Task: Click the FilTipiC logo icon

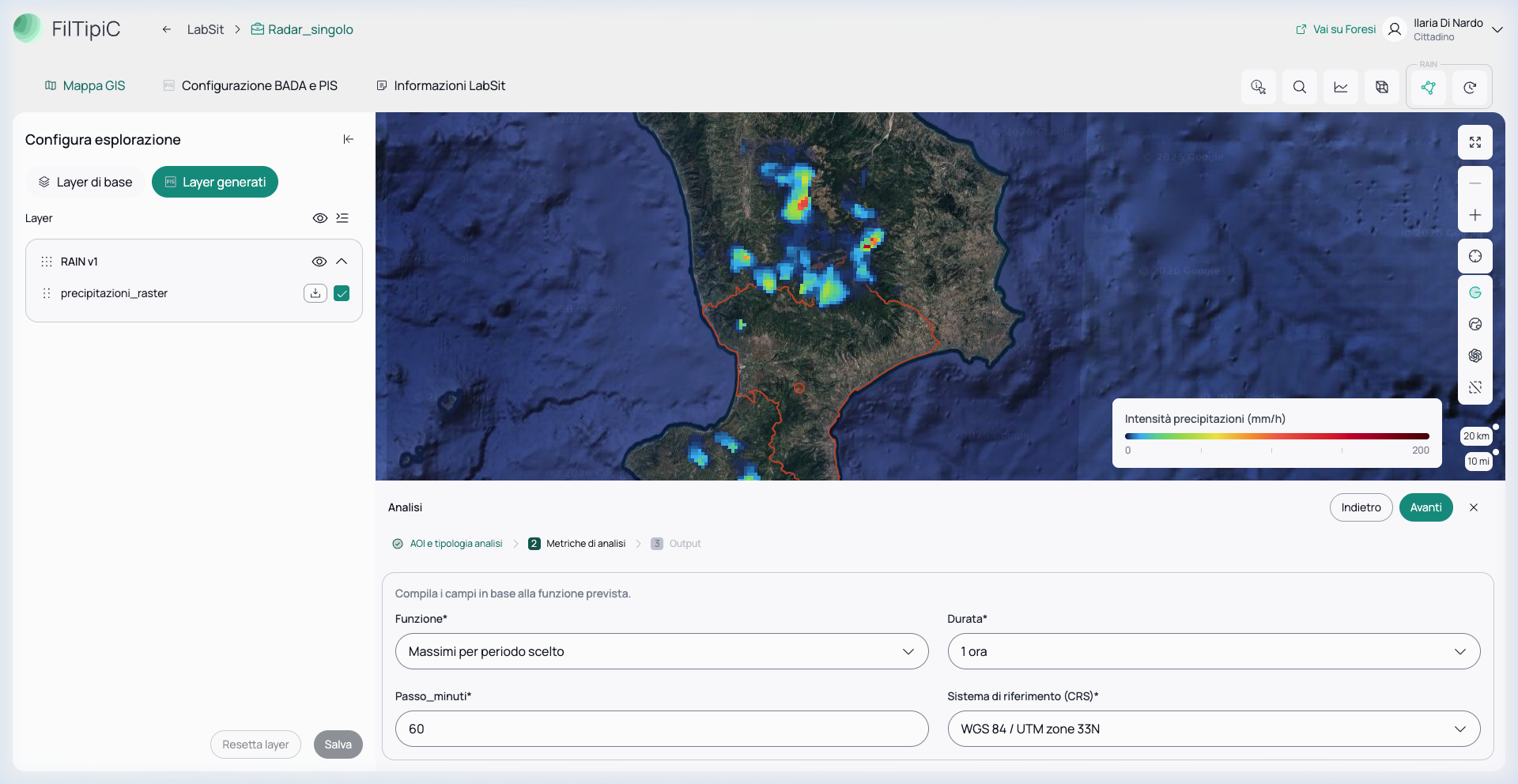Action: point(27,28)
